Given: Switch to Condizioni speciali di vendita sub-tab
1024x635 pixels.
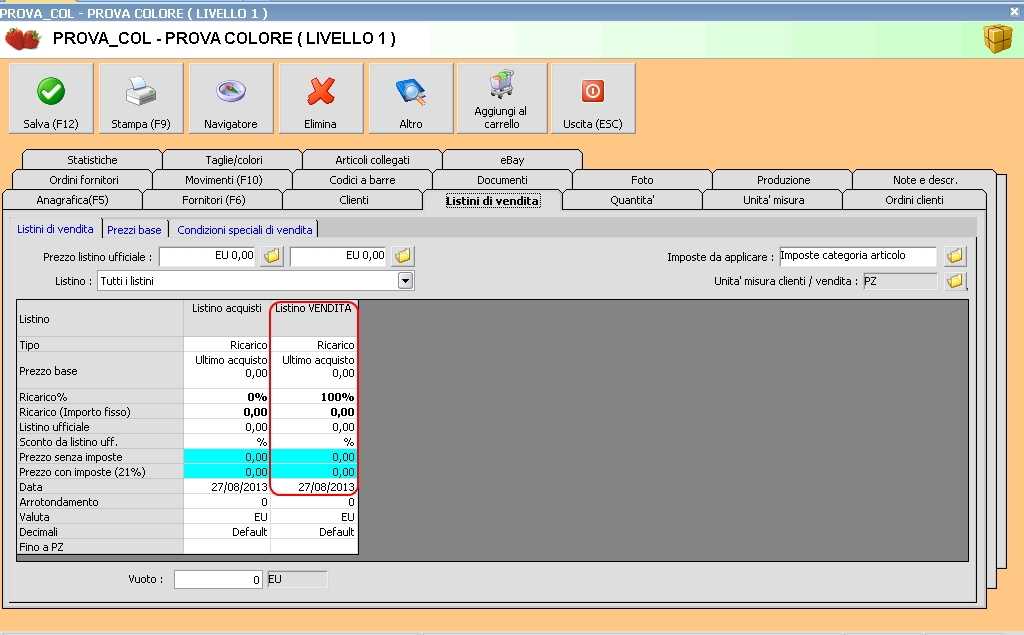Looking at the screenshot, I should click(x=244, y=230).
